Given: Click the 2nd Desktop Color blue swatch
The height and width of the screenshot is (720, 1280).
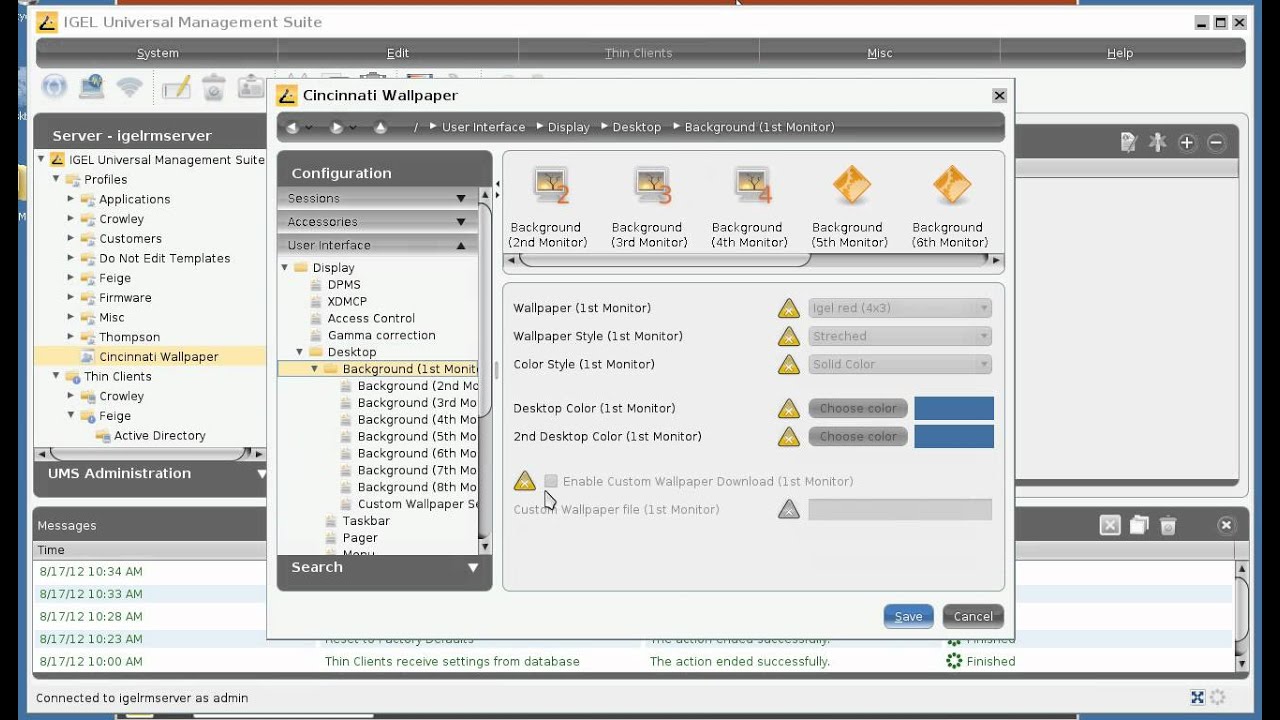Looking at the screenshot, I should click(x=954, y=436).
